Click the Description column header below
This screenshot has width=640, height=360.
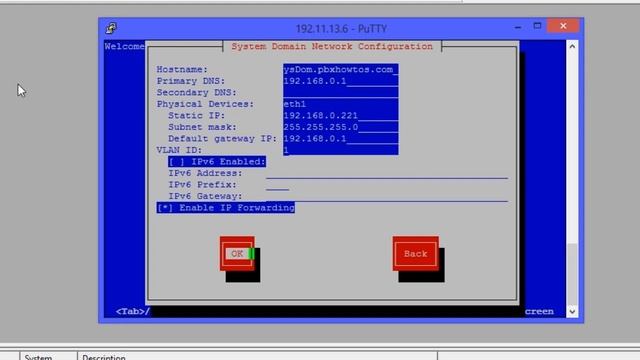[257, 357]
